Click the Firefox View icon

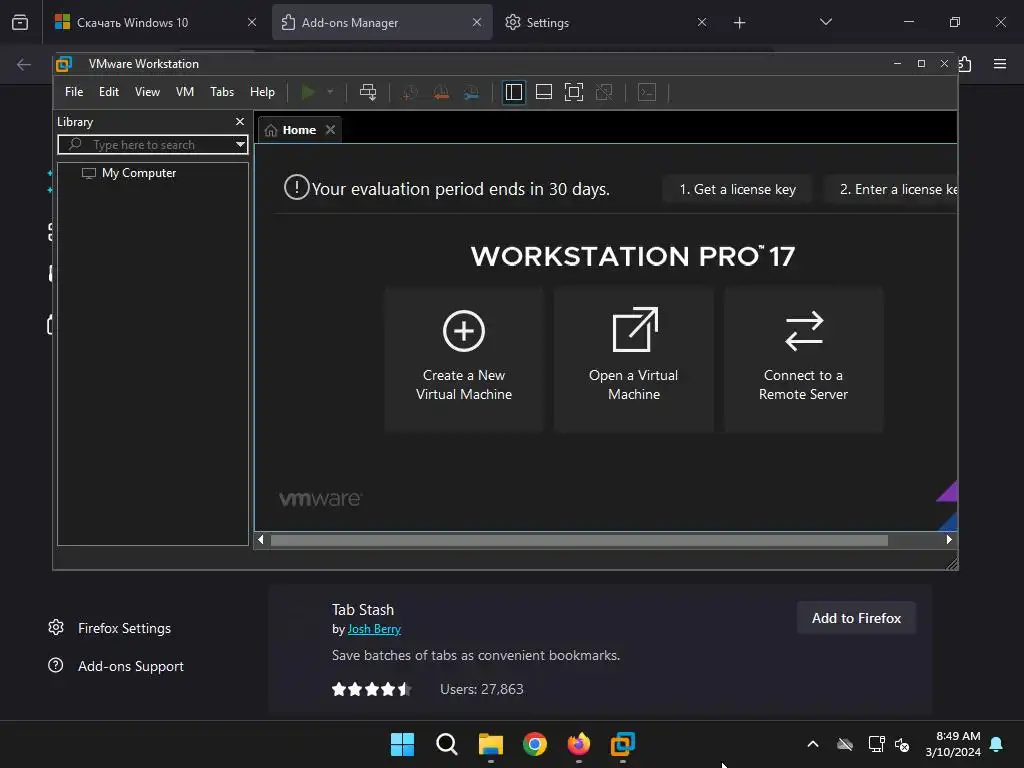(20, 23)
